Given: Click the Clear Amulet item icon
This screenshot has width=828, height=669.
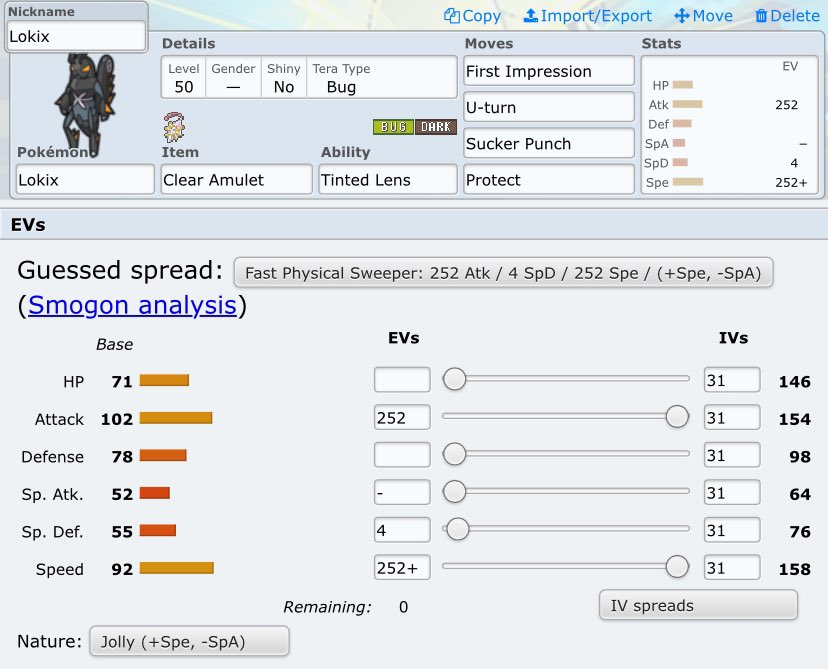Looking at the screenshot, I should 174,127.
